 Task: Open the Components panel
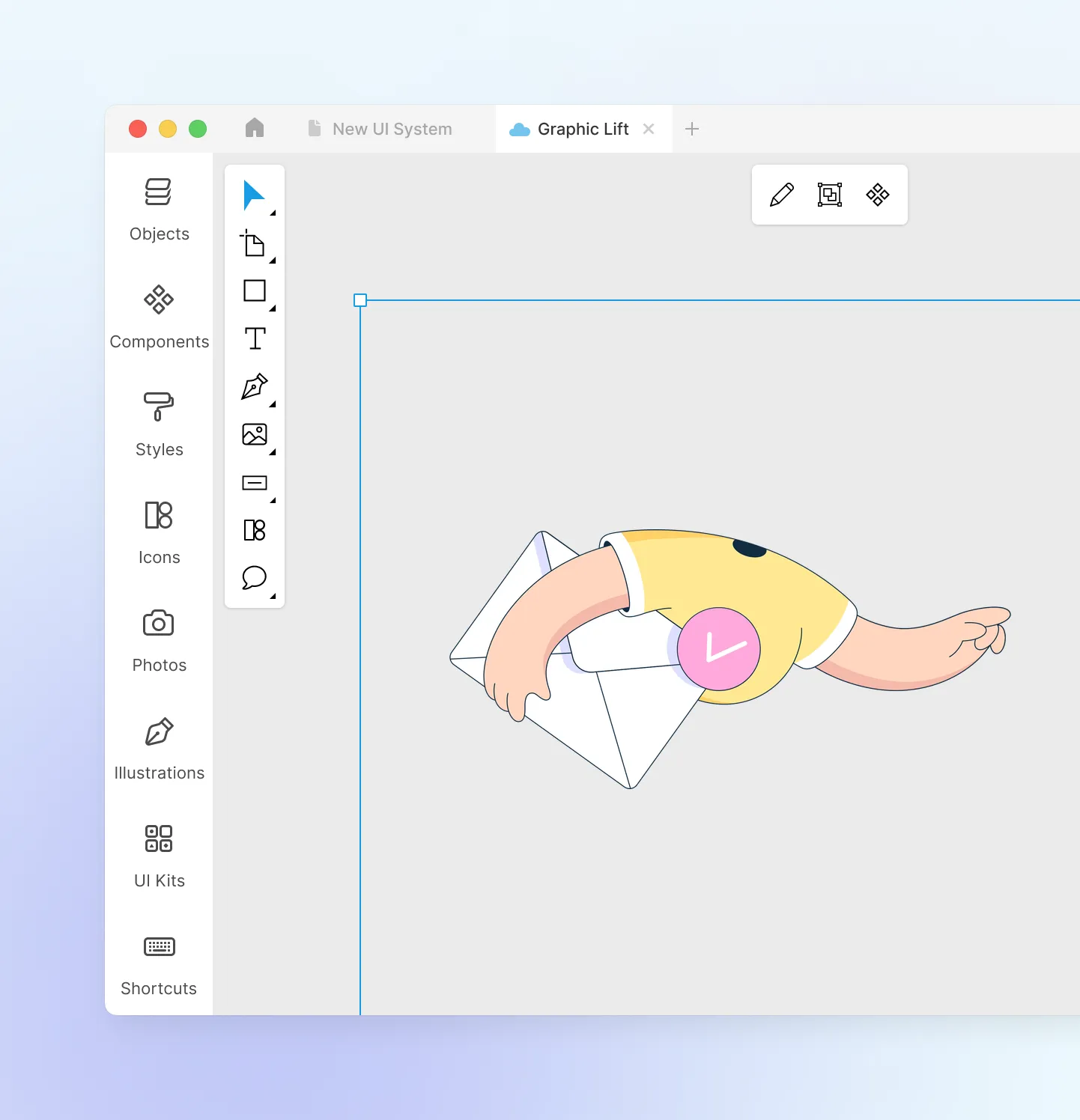(159, 317)
